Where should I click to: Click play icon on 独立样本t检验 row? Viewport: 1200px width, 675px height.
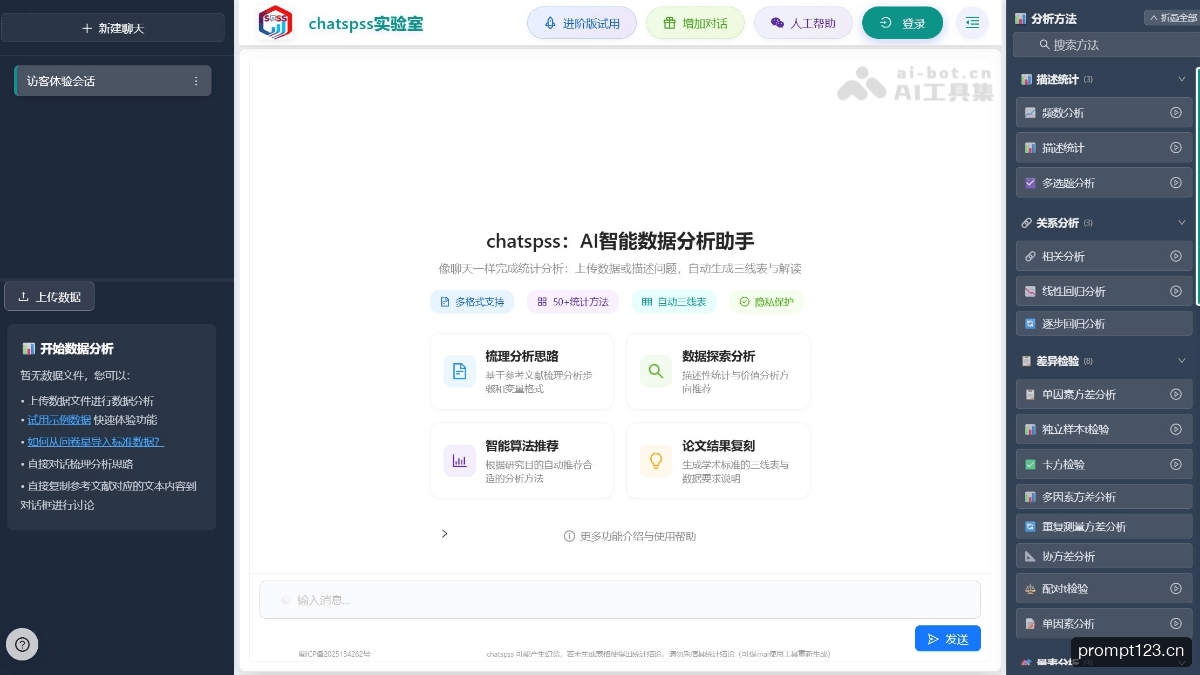pyautogui.click(x=1176, y=429)
